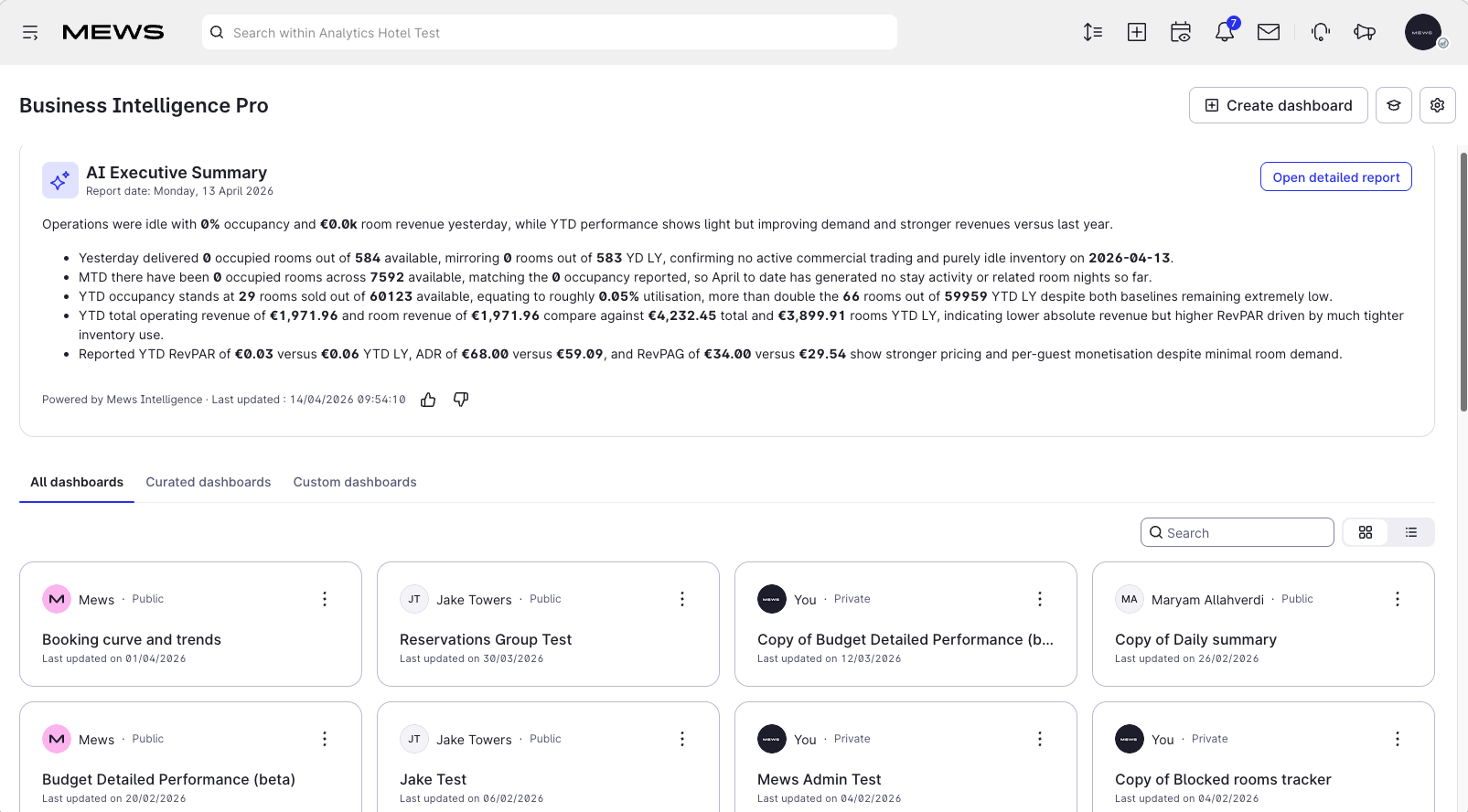
Task: Open detailed report for AI summary
Action: pos(1336,177)
